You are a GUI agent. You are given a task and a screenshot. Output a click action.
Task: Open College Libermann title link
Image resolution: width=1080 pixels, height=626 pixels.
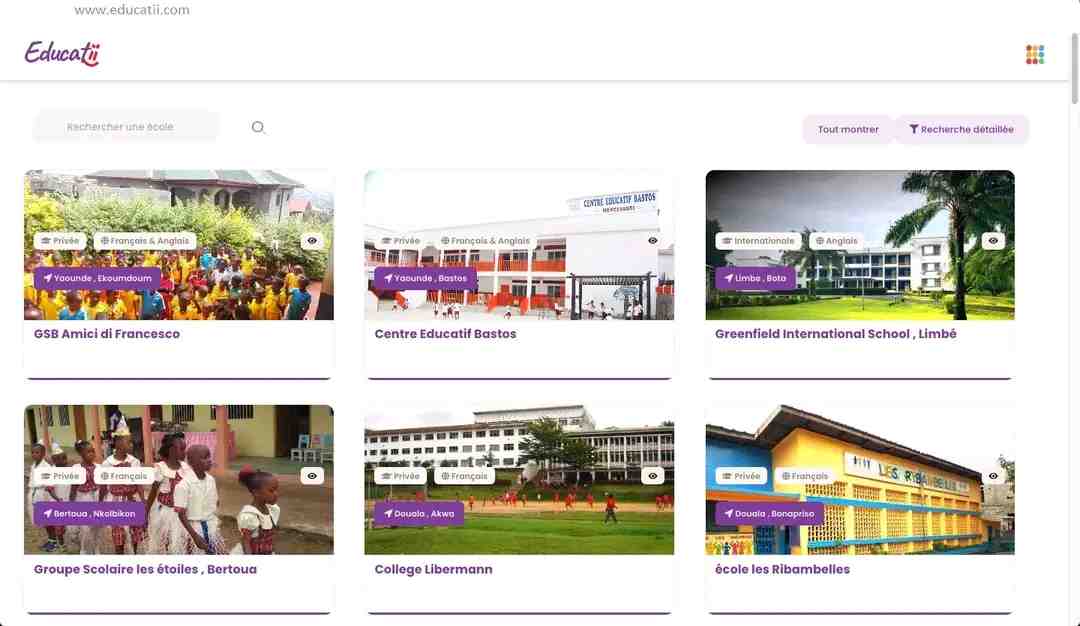coord(433,570)
